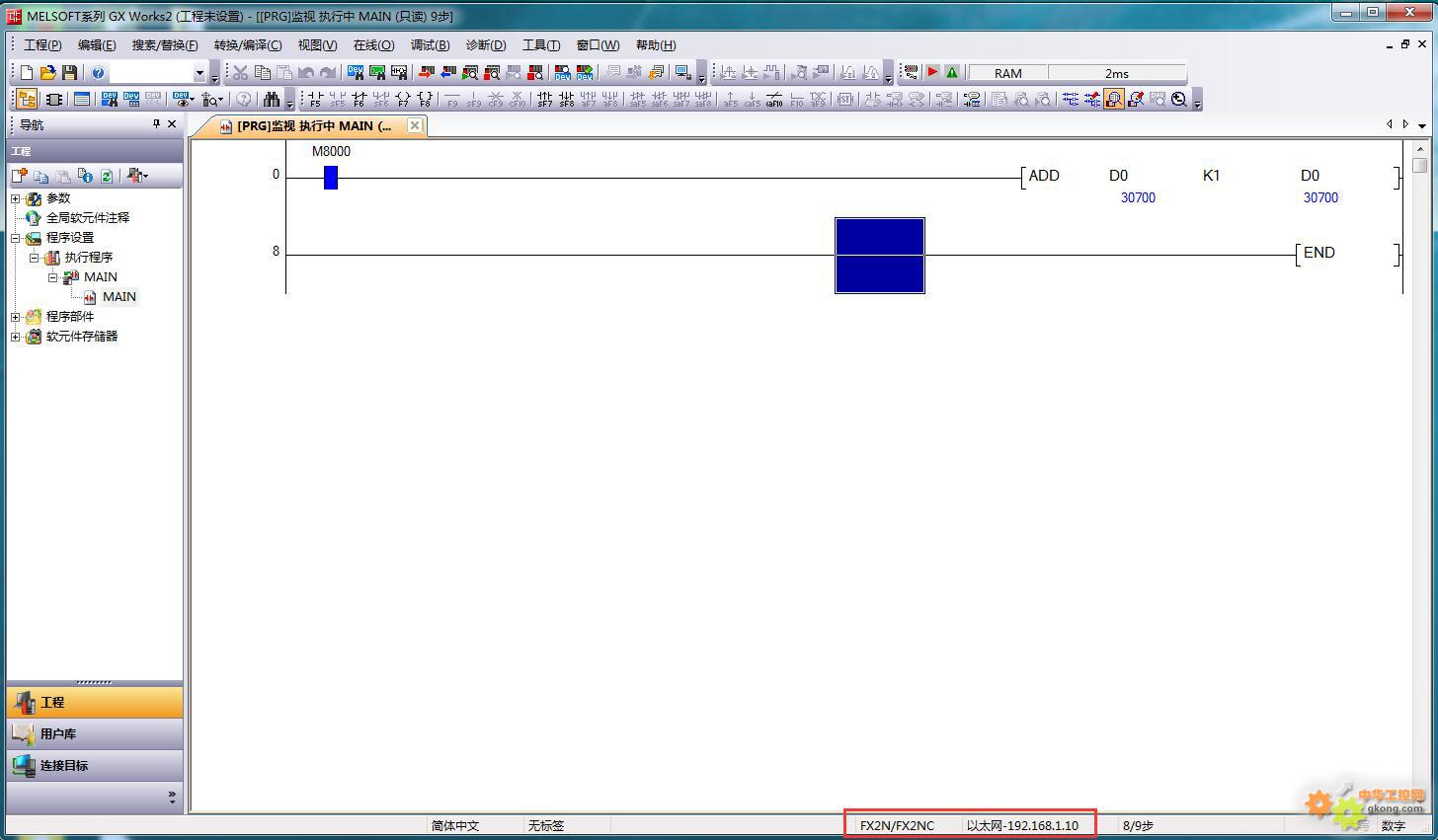The height and width of the screenshot is (840, 1438).
Task: Insert coil with F7 icon
Action: 403,100
